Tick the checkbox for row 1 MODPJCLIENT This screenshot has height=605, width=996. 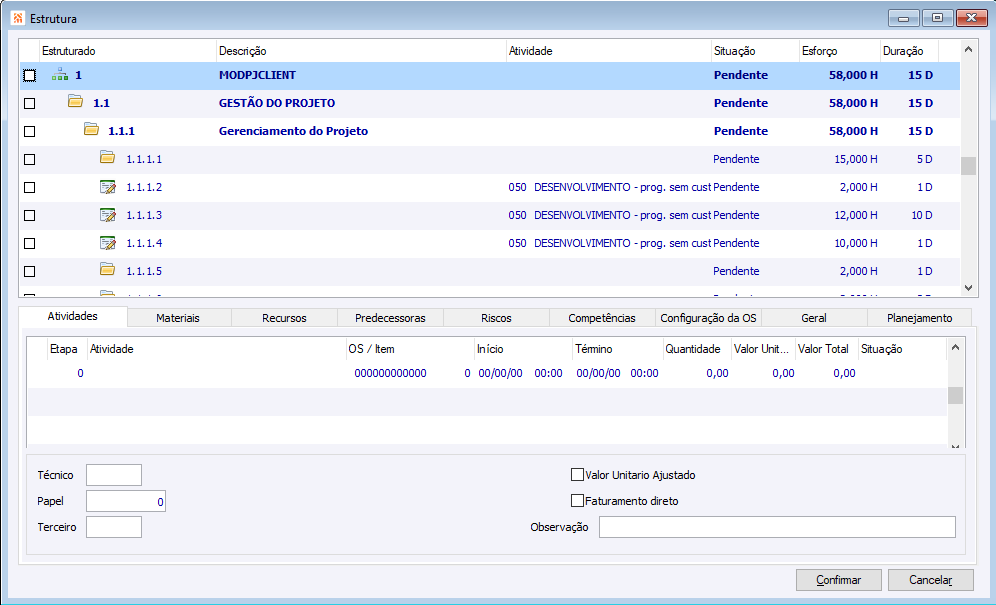tap(29, 76)
